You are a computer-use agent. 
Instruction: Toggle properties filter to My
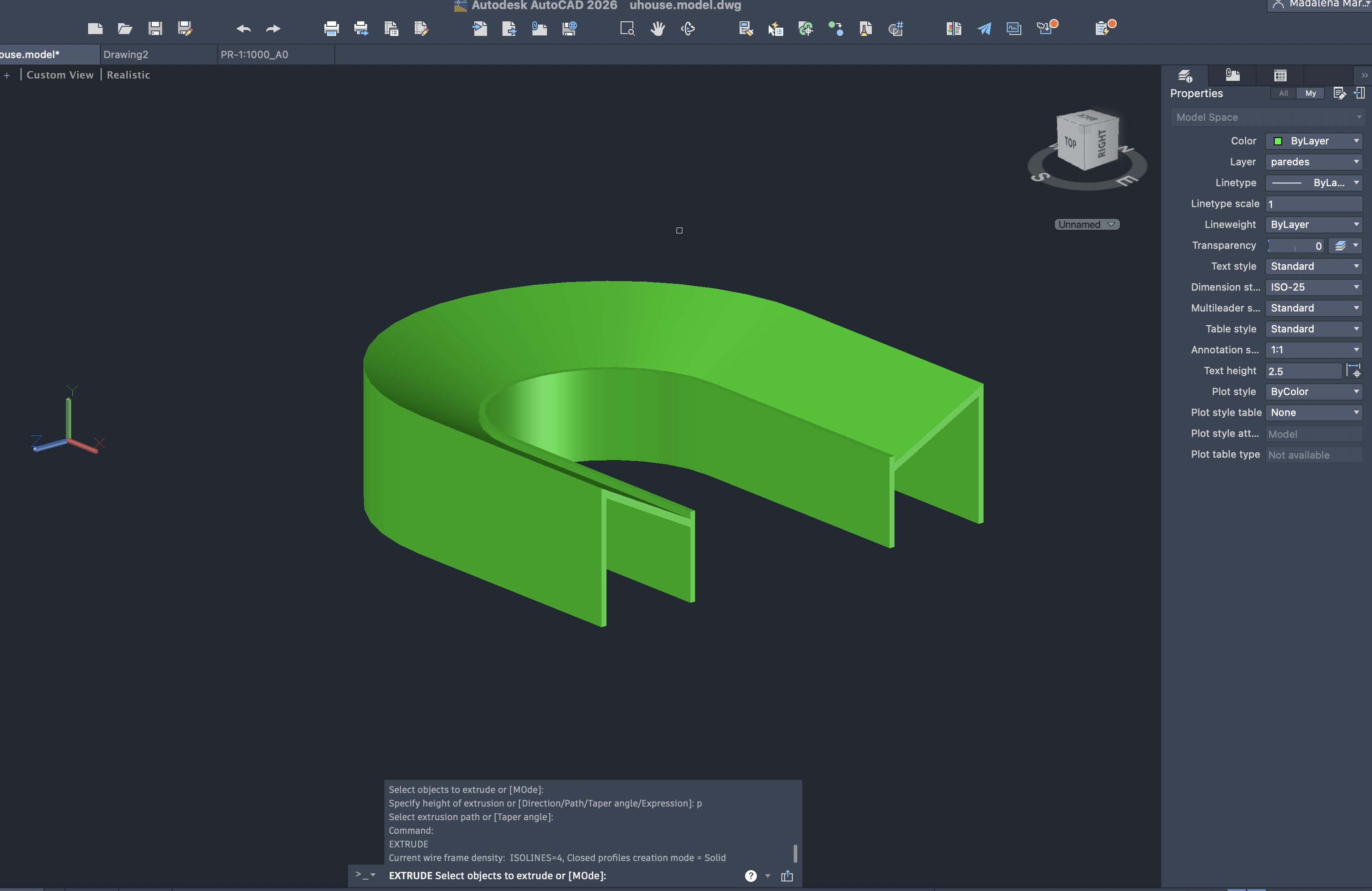pyautogui.click(x=1310, y=94)
